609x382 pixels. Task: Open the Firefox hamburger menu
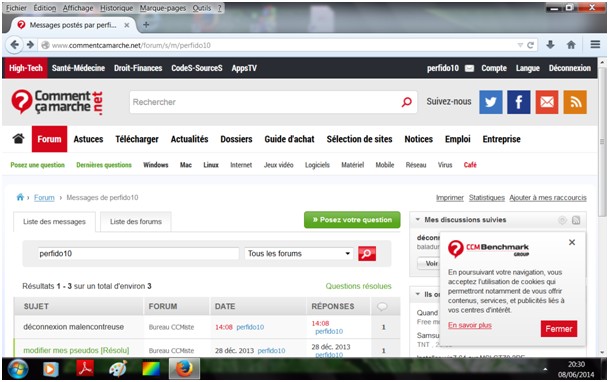595,45
